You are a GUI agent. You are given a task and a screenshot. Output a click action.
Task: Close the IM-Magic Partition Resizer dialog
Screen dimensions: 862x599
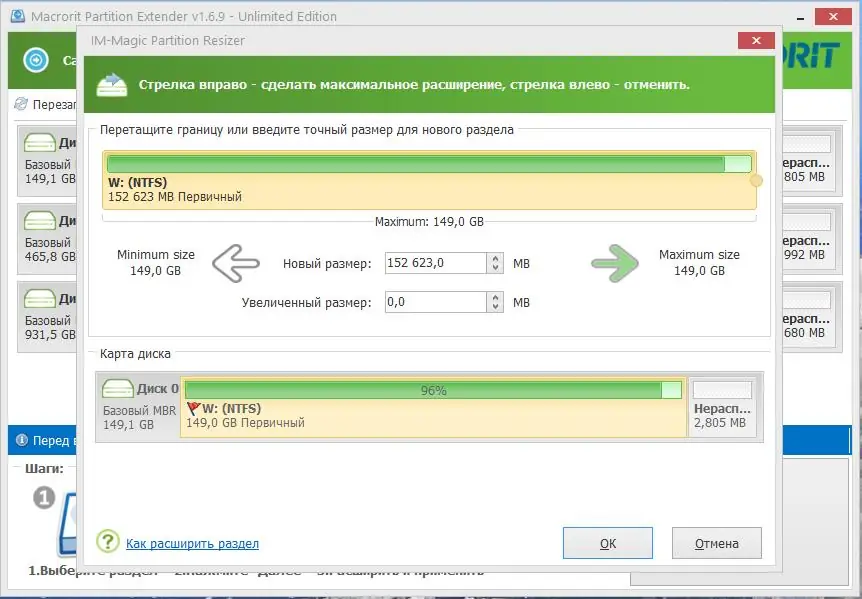coord(756,40)
